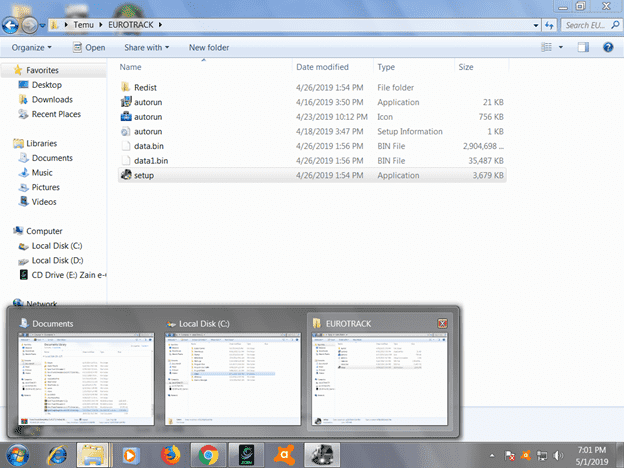Launch Internet Explorer from the taskbar

coord(58,455)
